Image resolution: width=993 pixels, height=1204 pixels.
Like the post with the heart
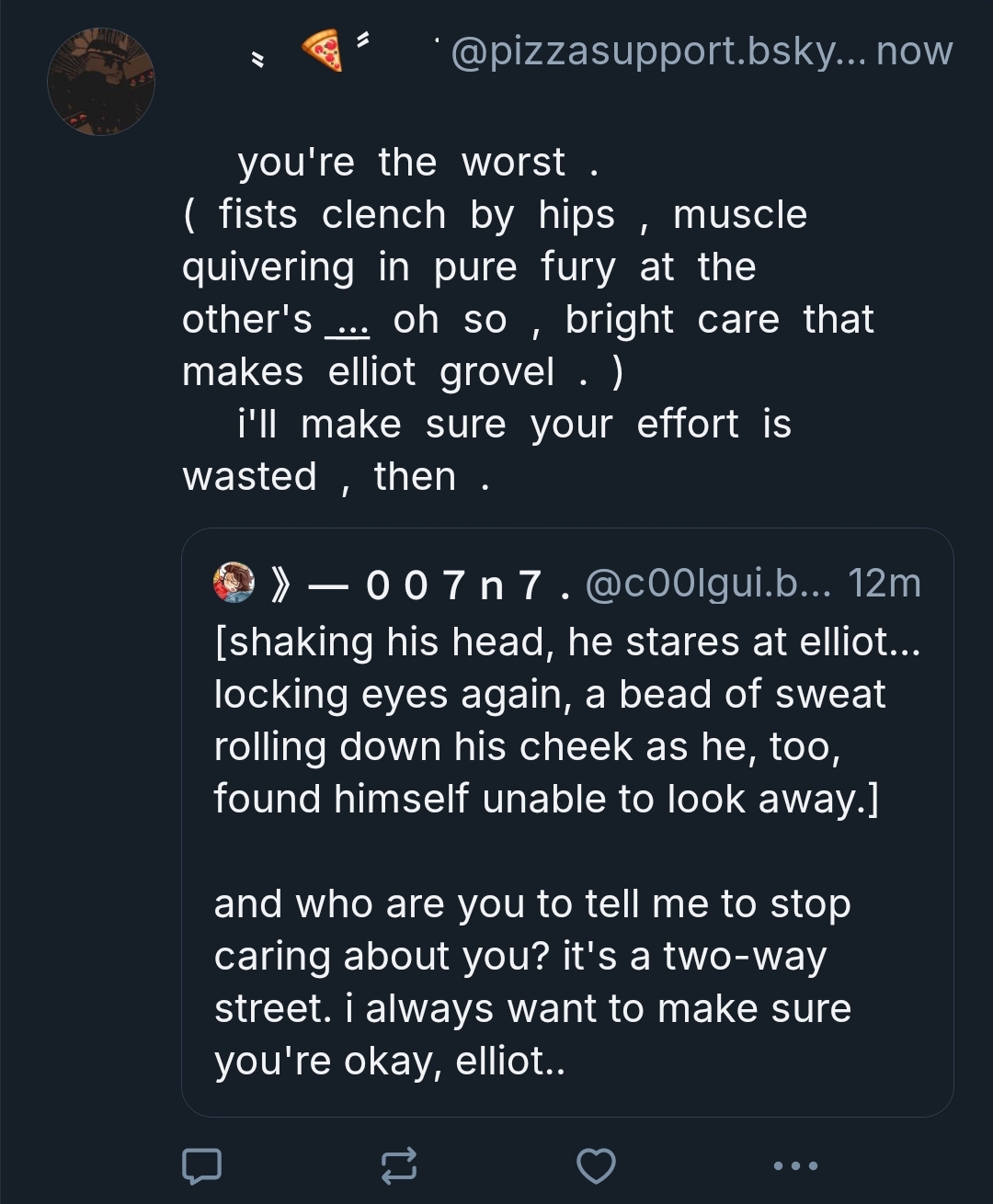[595, 1165]
